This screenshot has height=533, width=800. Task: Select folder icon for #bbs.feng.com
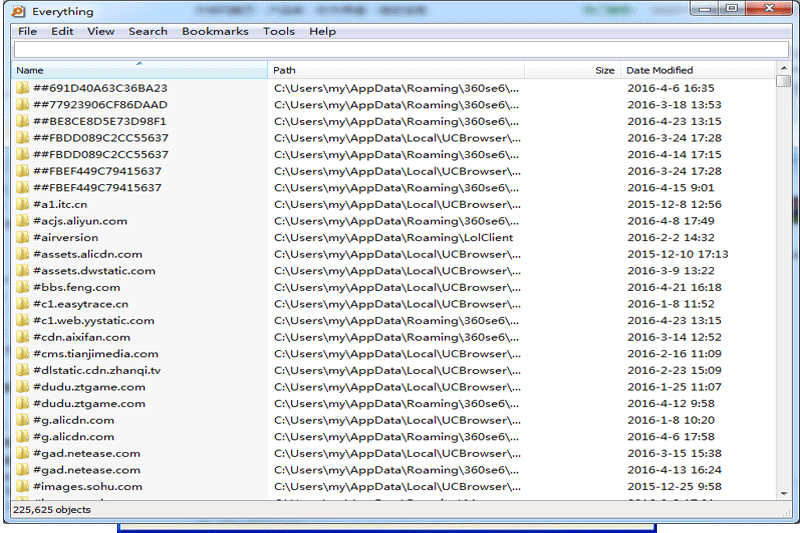click(22, 287)
